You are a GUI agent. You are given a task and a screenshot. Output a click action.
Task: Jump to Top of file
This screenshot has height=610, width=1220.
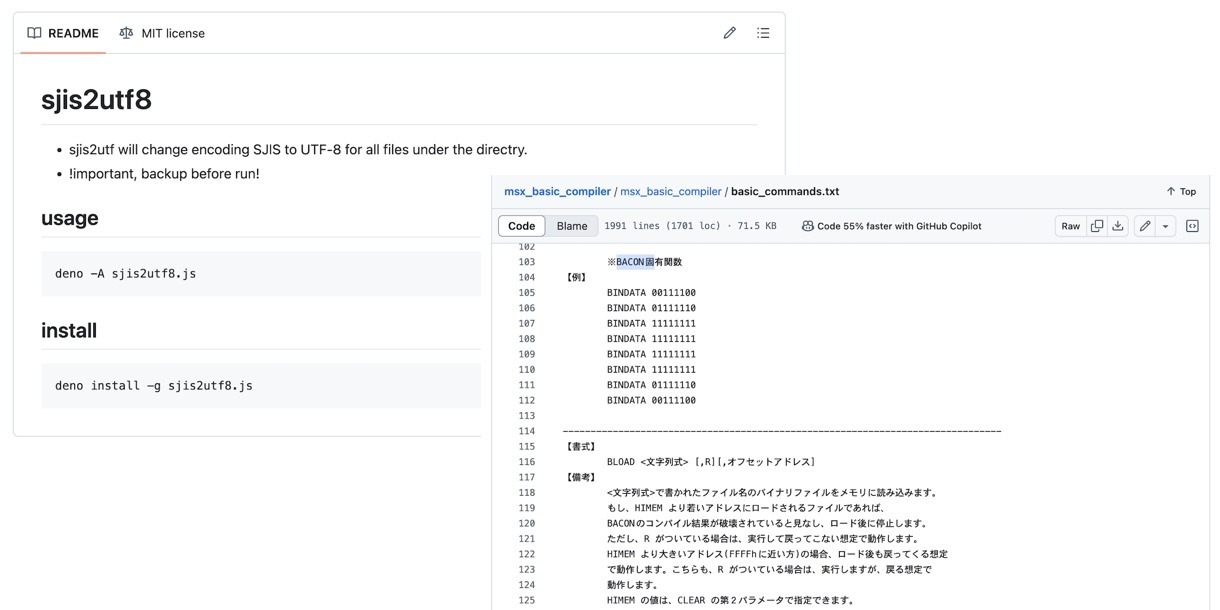(1181, 191)
